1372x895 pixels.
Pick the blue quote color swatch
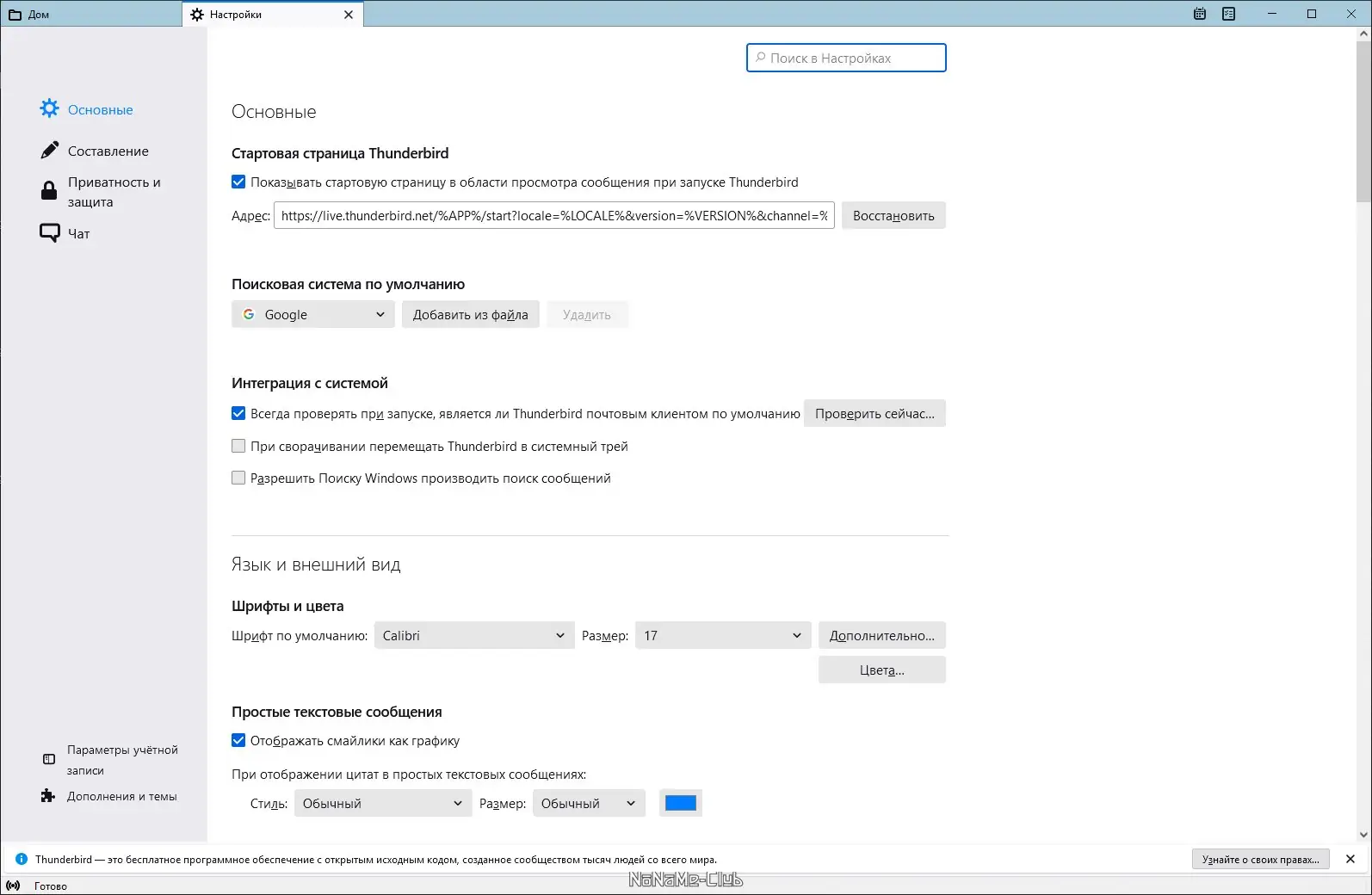(681, 803)
